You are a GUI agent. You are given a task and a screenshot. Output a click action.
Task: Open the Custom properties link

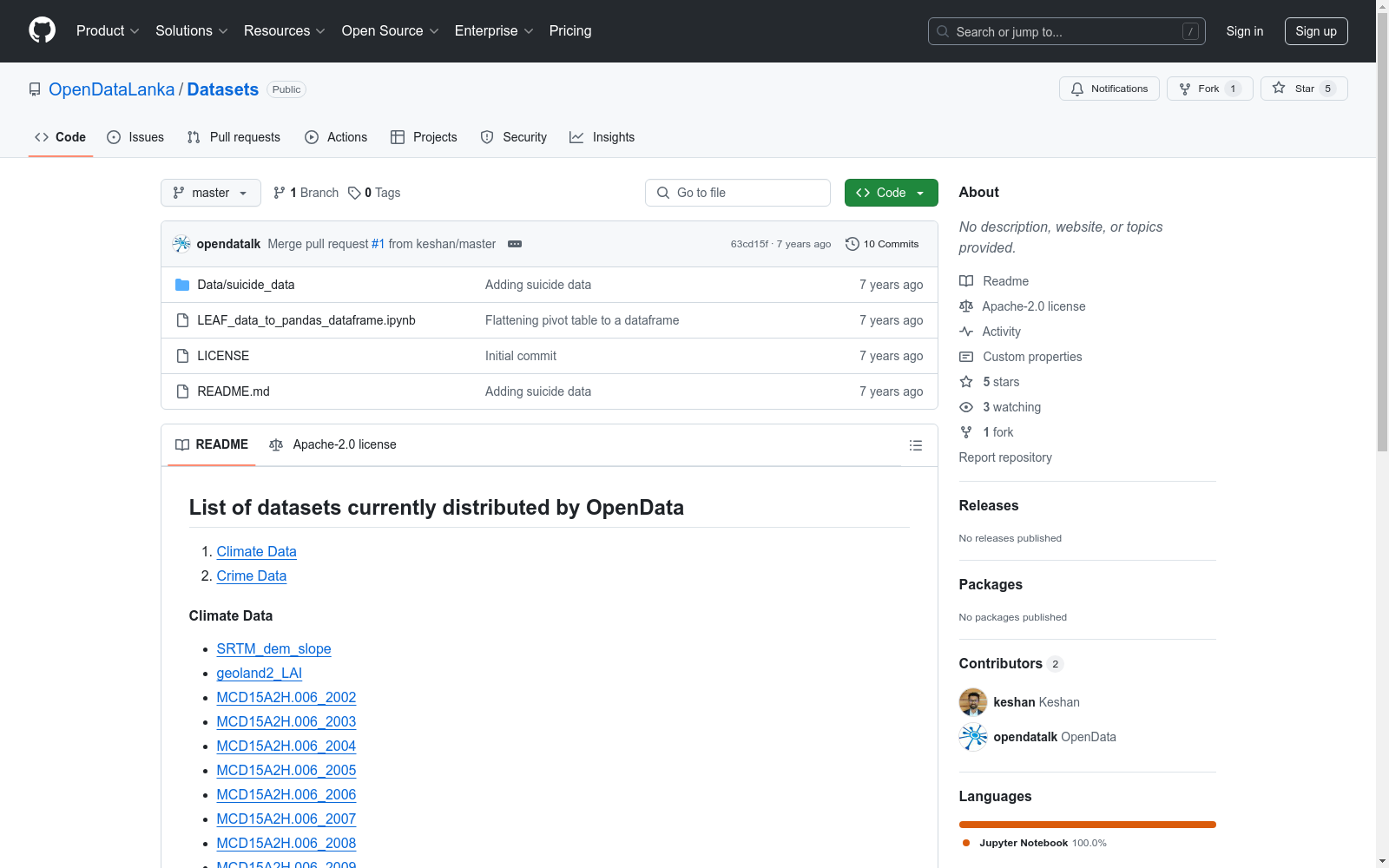(x=1021, y=357)
